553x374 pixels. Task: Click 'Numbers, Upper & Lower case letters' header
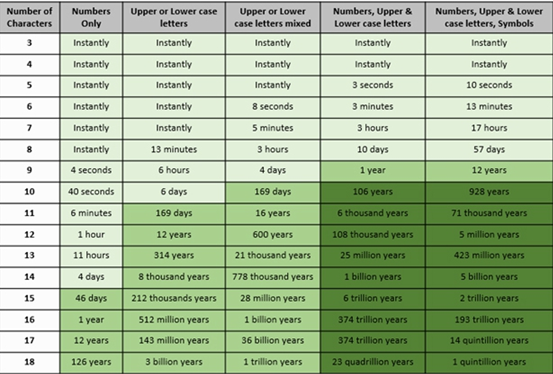coord(373,17)
